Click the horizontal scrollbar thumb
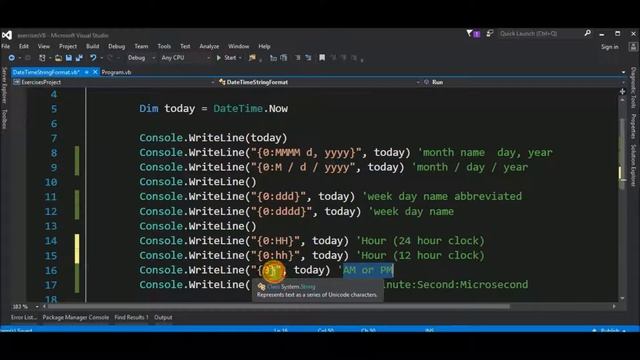This screenshot has width=640, height=360. click(x=279, y=307)
